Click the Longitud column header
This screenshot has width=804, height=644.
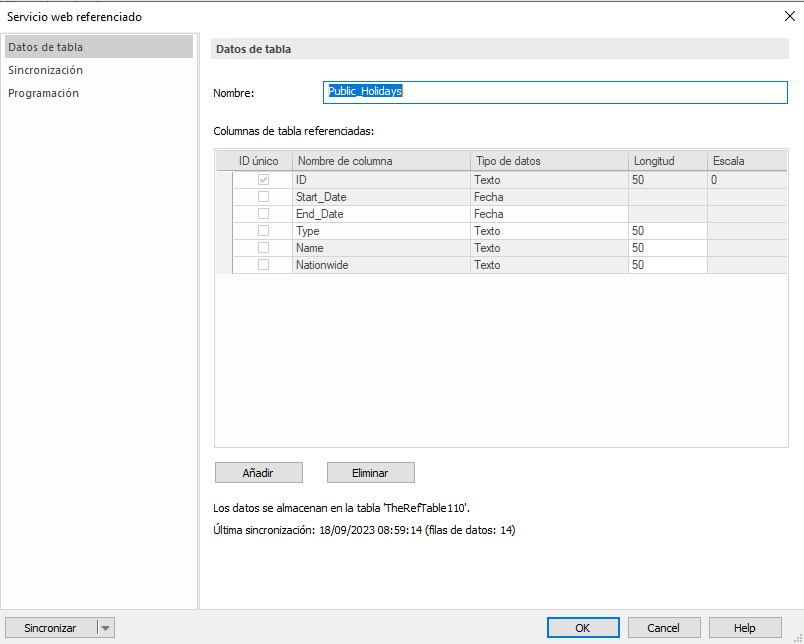pyautogui.click(x=668, y=161)
